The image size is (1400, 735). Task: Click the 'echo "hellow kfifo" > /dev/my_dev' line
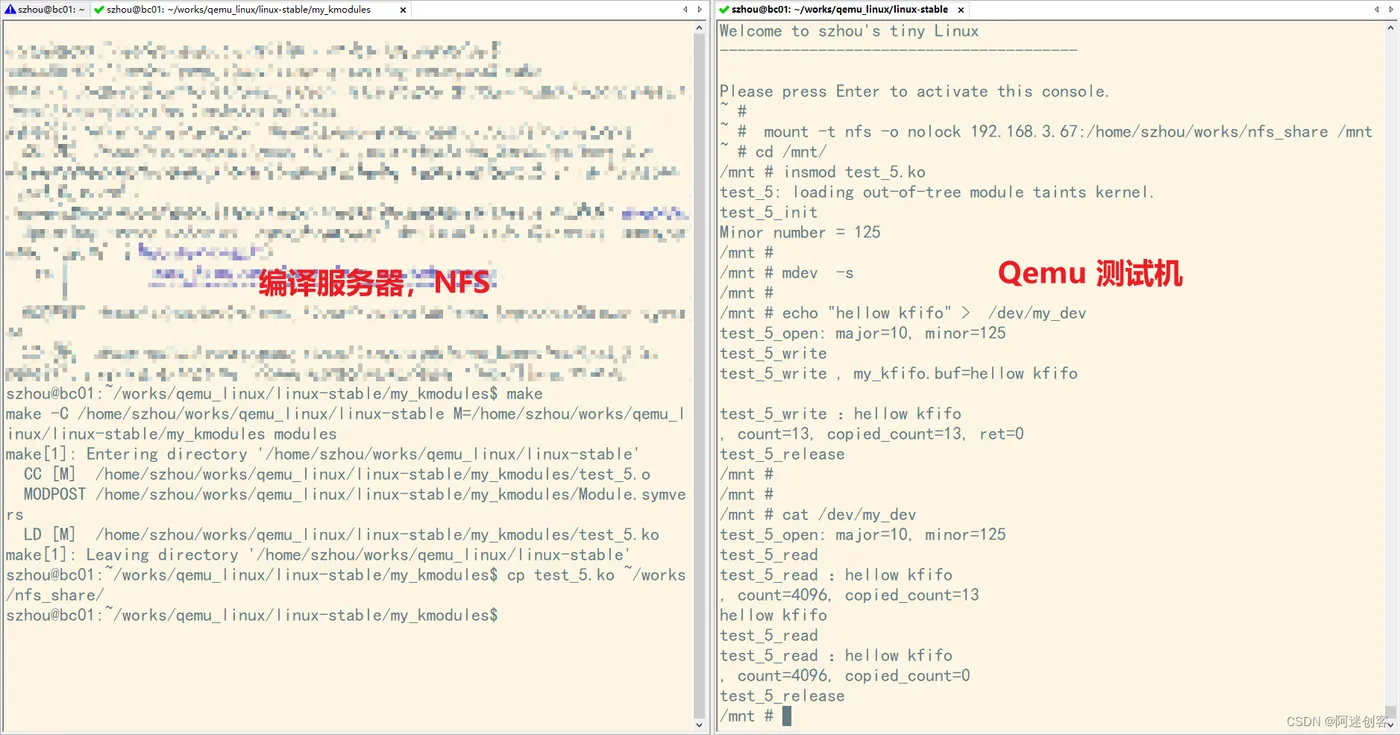click(x=903, y=313)
